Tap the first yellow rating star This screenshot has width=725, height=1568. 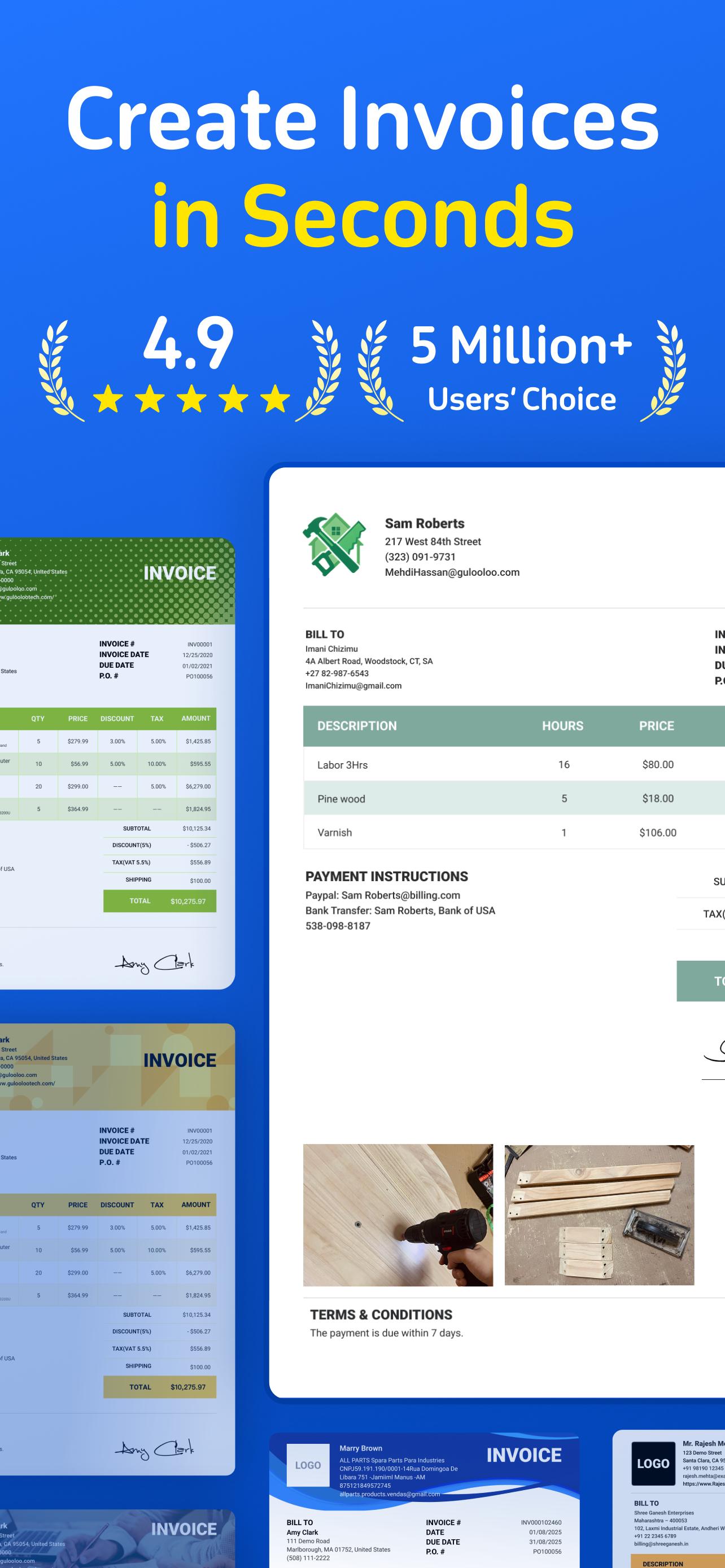(x=108, y=398)
